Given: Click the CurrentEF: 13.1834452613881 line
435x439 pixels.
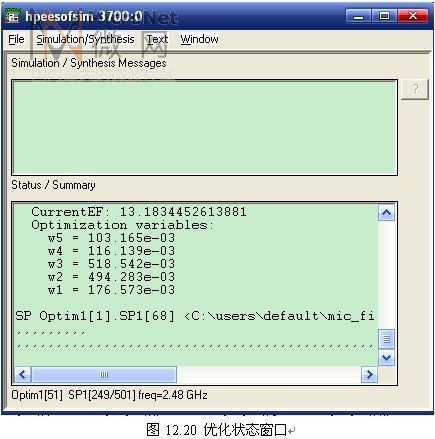Looking at the screenshot, I should [x=139, y=212].
